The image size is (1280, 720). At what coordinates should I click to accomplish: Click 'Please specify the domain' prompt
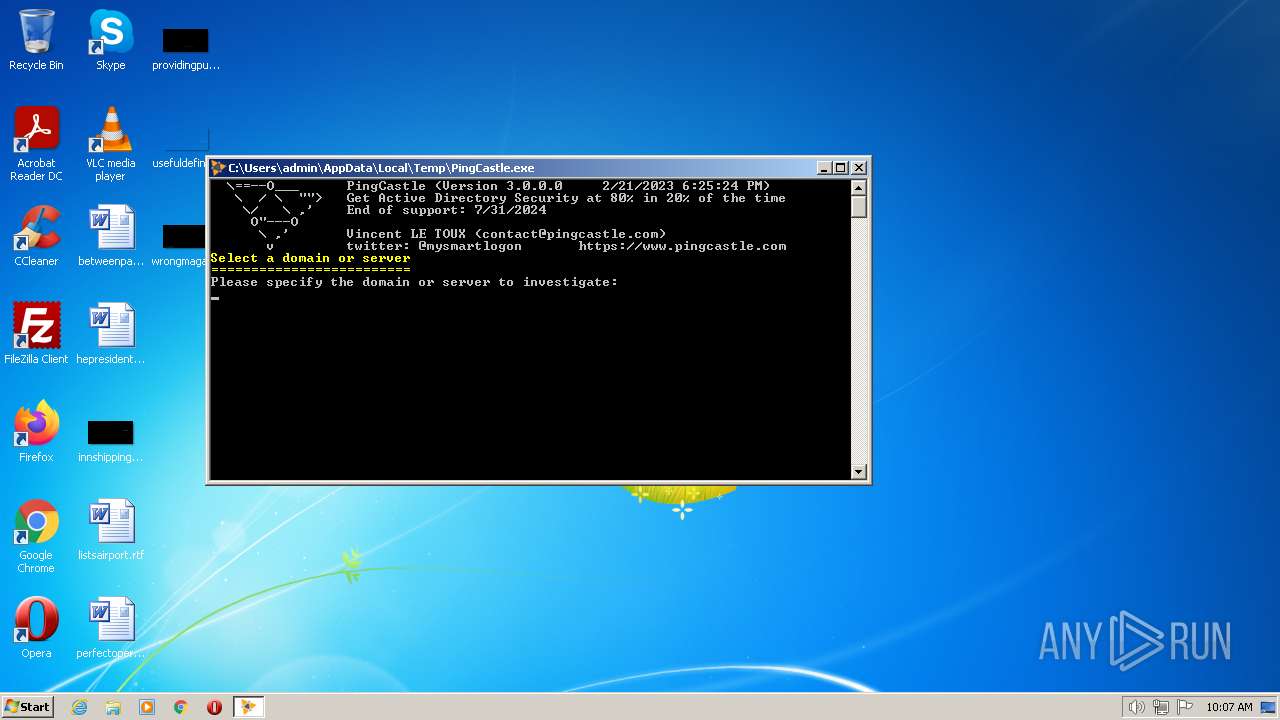(x=414, y=282)
